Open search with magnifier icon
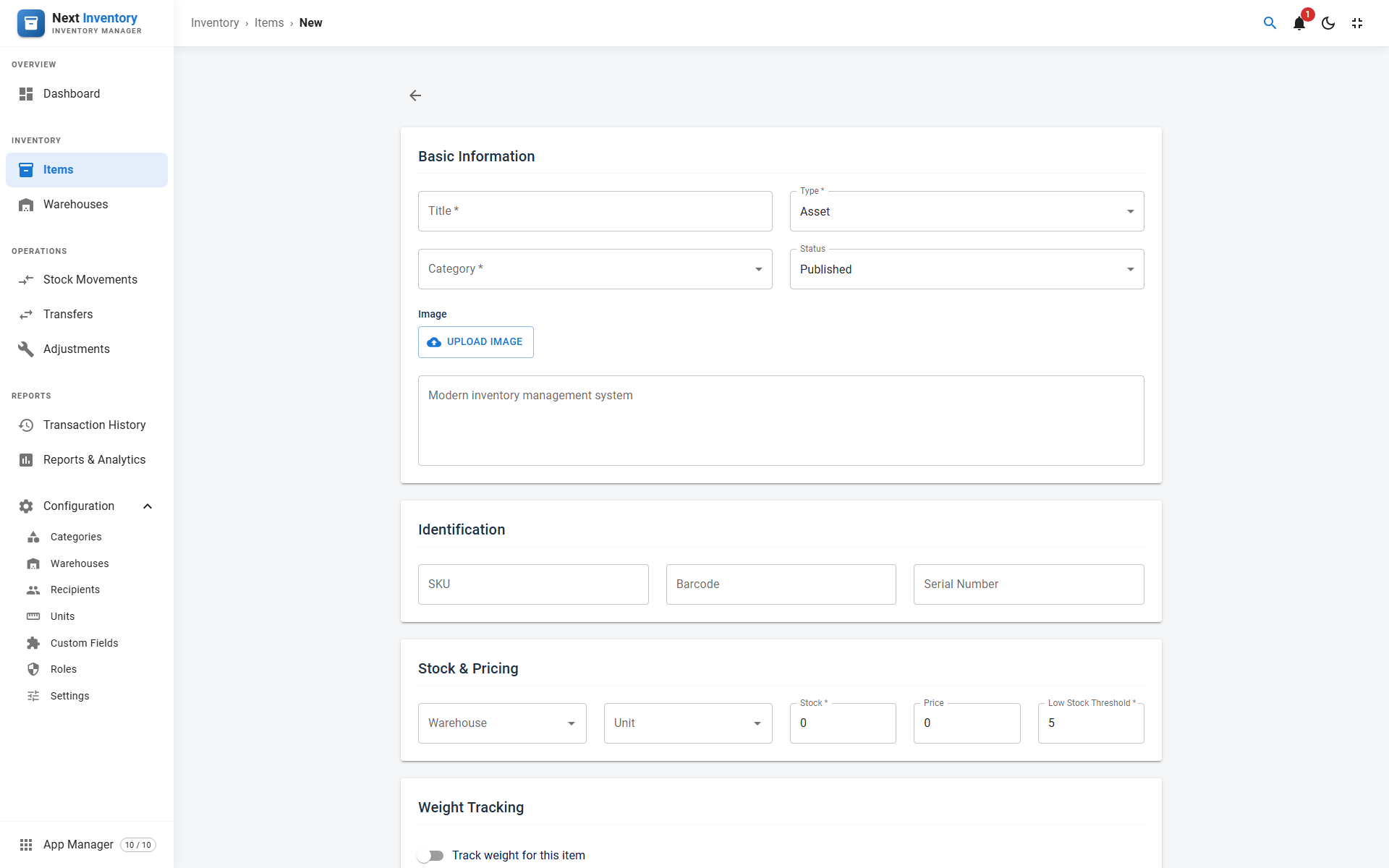The height and width of the screenshot is (868, 1389). (1270, 23)
